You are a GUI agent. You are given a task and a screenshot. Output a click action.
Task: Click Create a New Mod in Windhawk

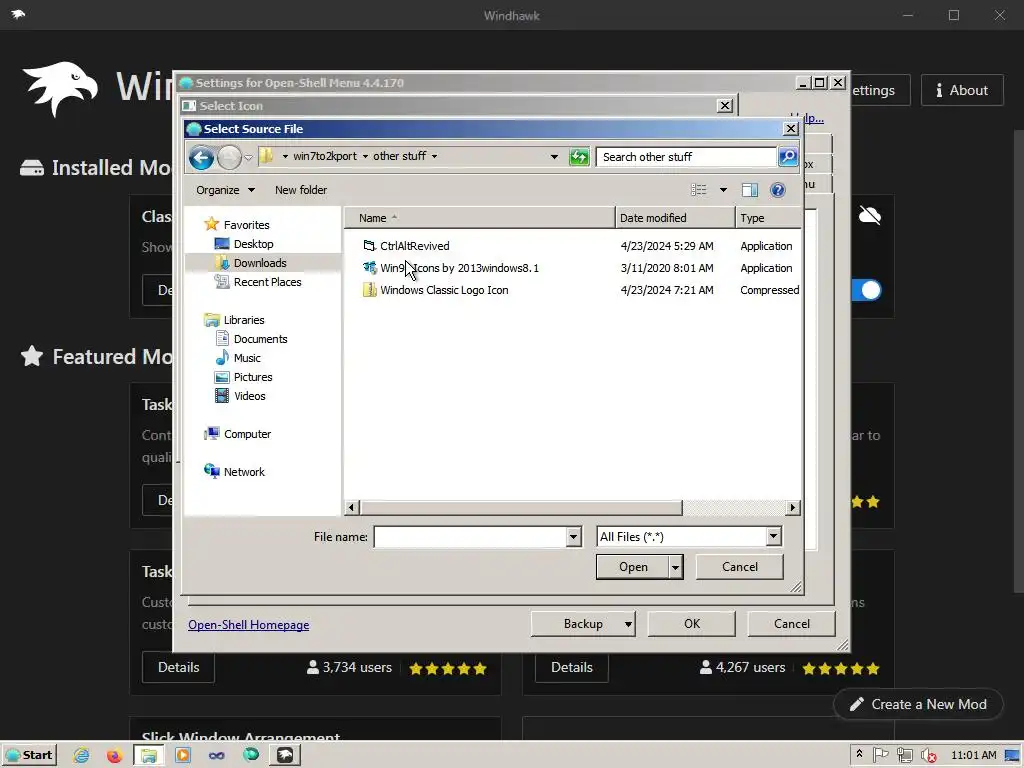pos(918,704)
